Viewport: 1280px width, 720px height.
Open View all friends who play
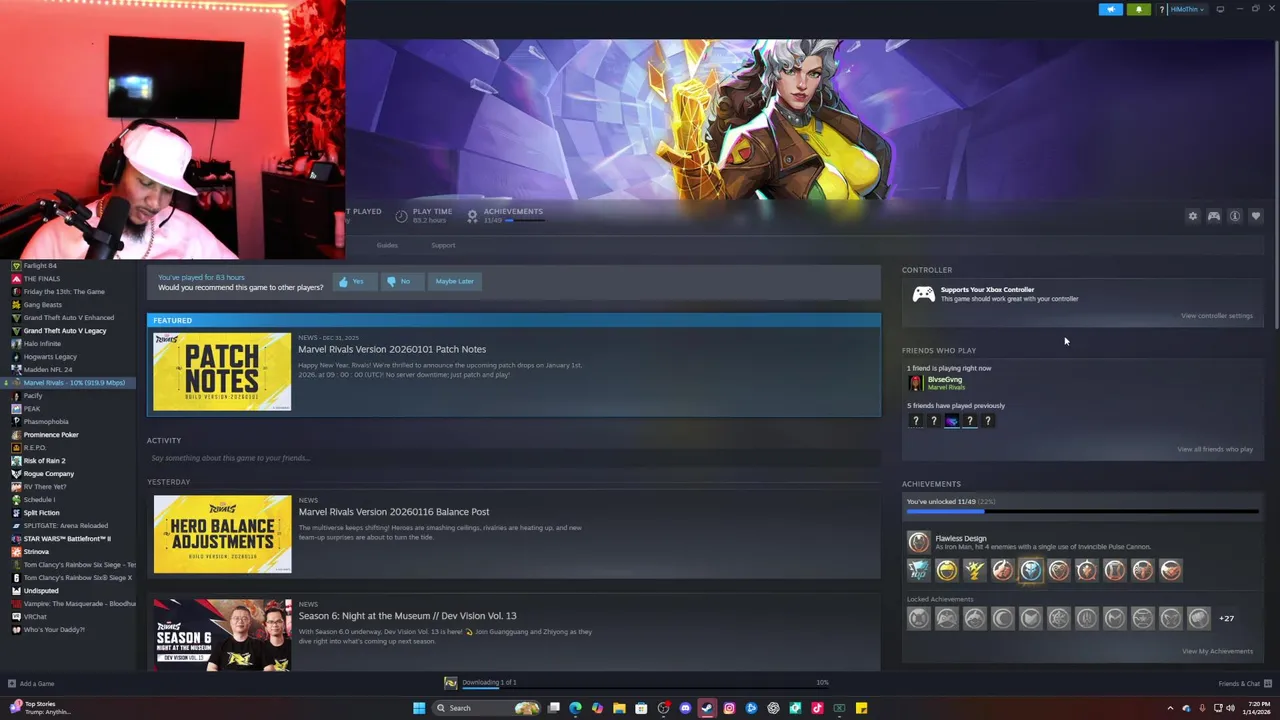[x=1215, y=449]
